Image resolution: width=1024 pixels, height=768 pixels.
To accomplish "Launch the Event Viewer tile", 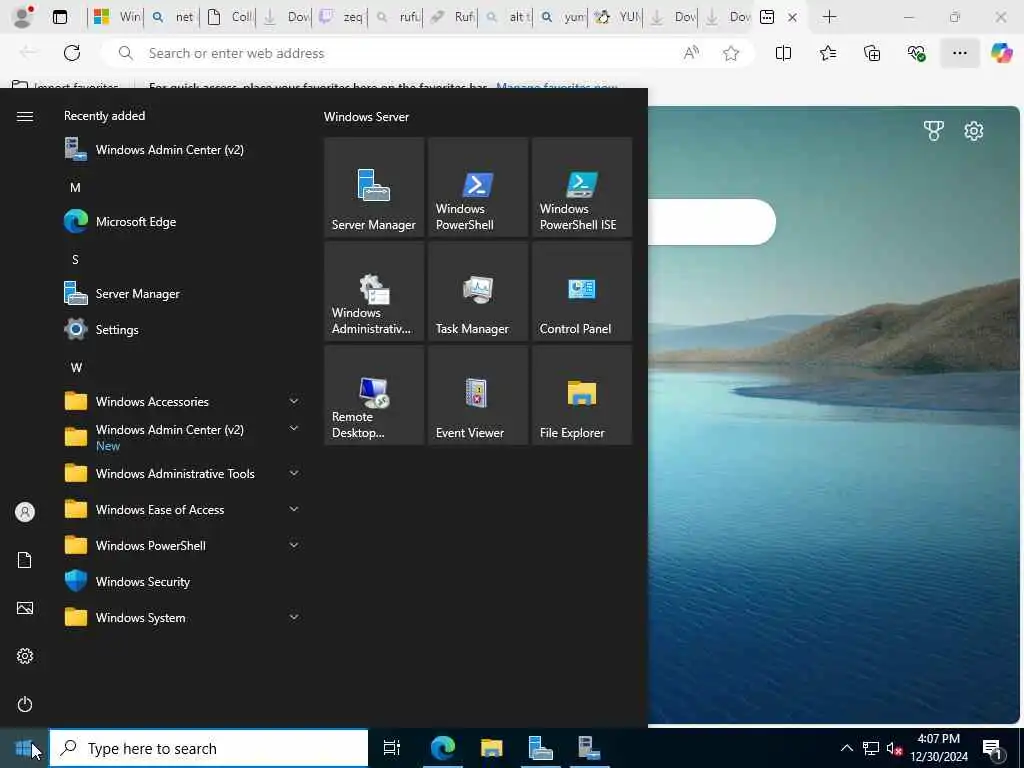I will coord(477,395).
